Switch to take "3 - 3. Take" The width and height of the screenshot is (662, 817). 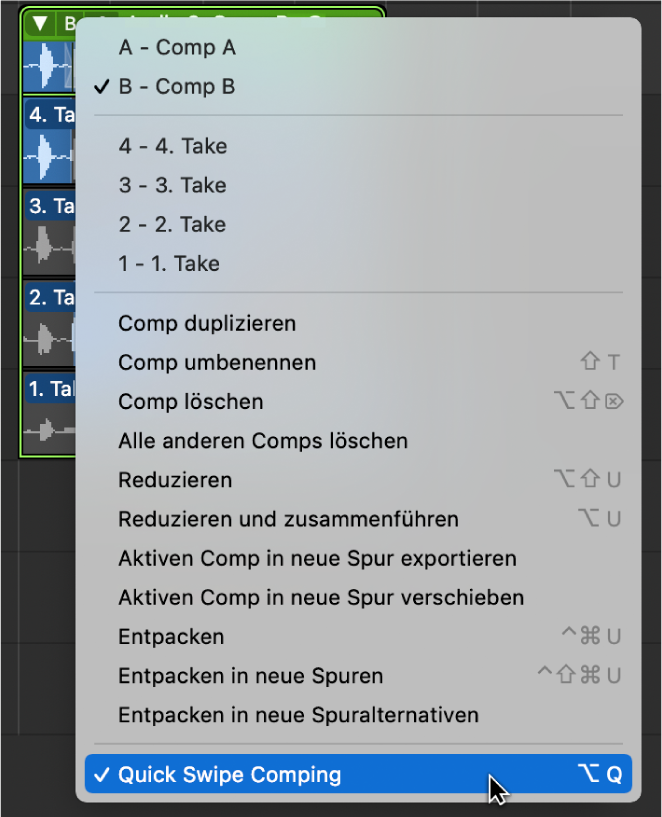pyautogui.click(x=172, y=184)
